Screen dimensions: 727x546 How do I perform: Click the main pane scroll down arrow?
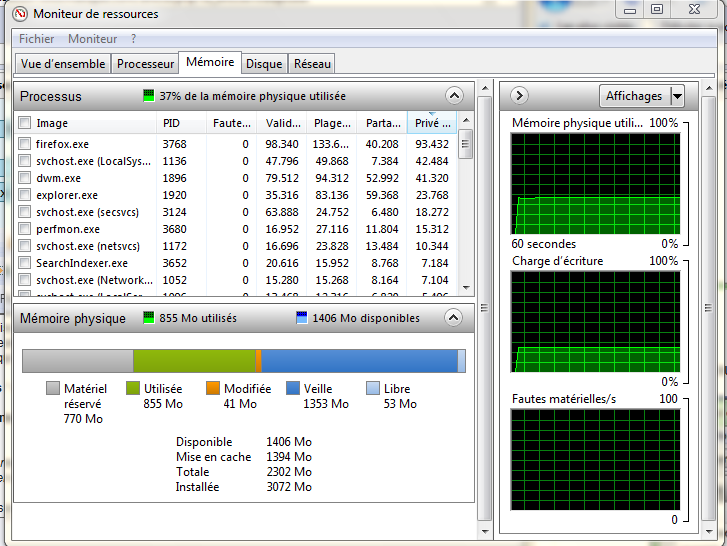point(485,532)
